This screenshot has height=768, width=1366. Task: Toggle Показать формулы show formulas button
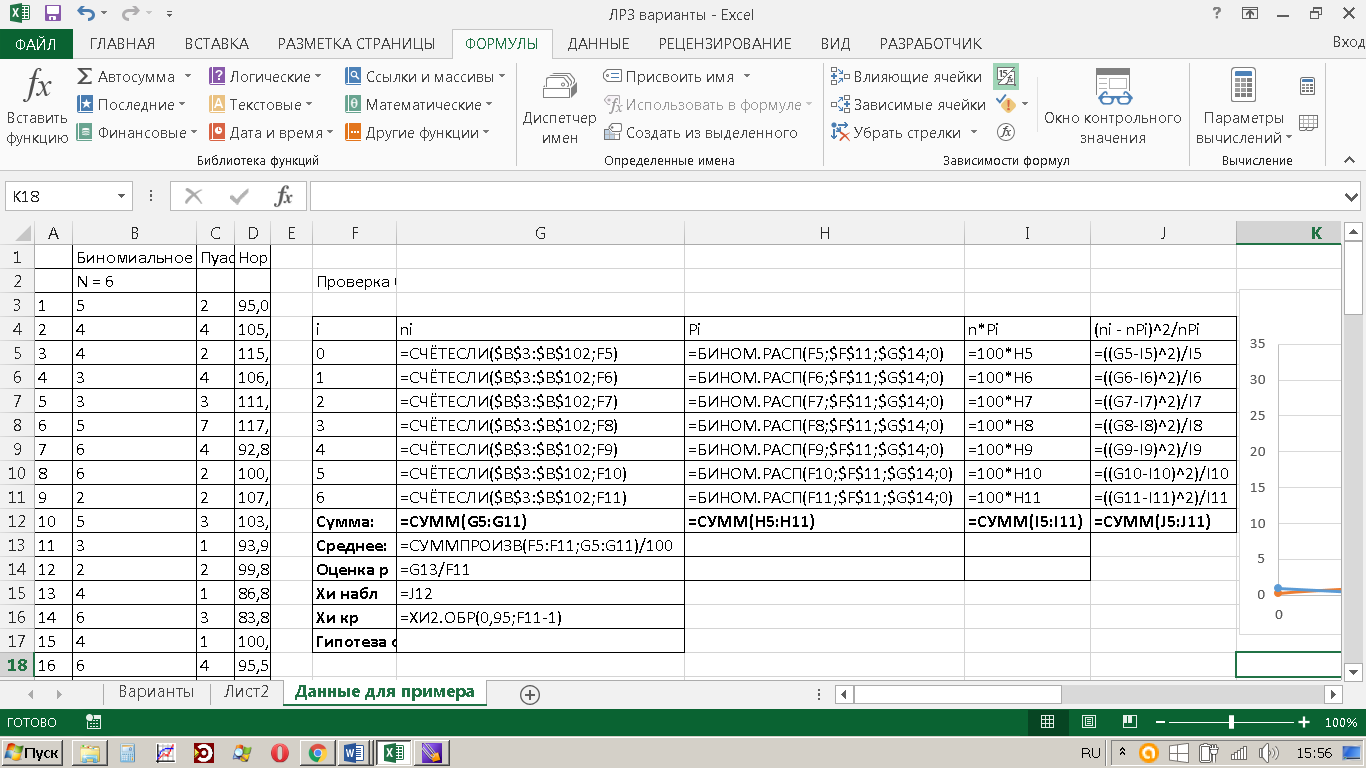click(1006, 76)
